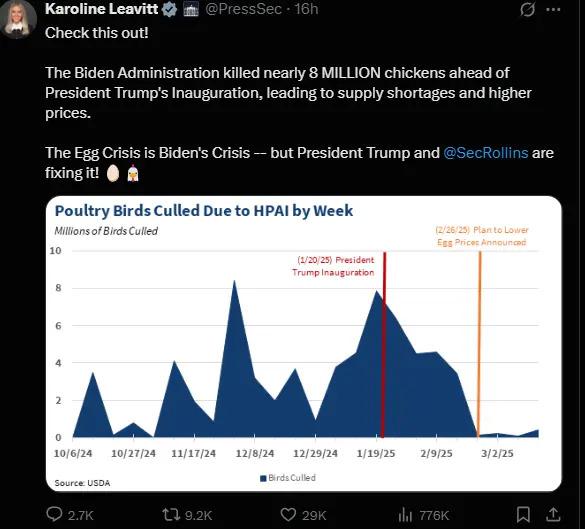
Task: Click the government building affiliation badge
Action: 191,10
